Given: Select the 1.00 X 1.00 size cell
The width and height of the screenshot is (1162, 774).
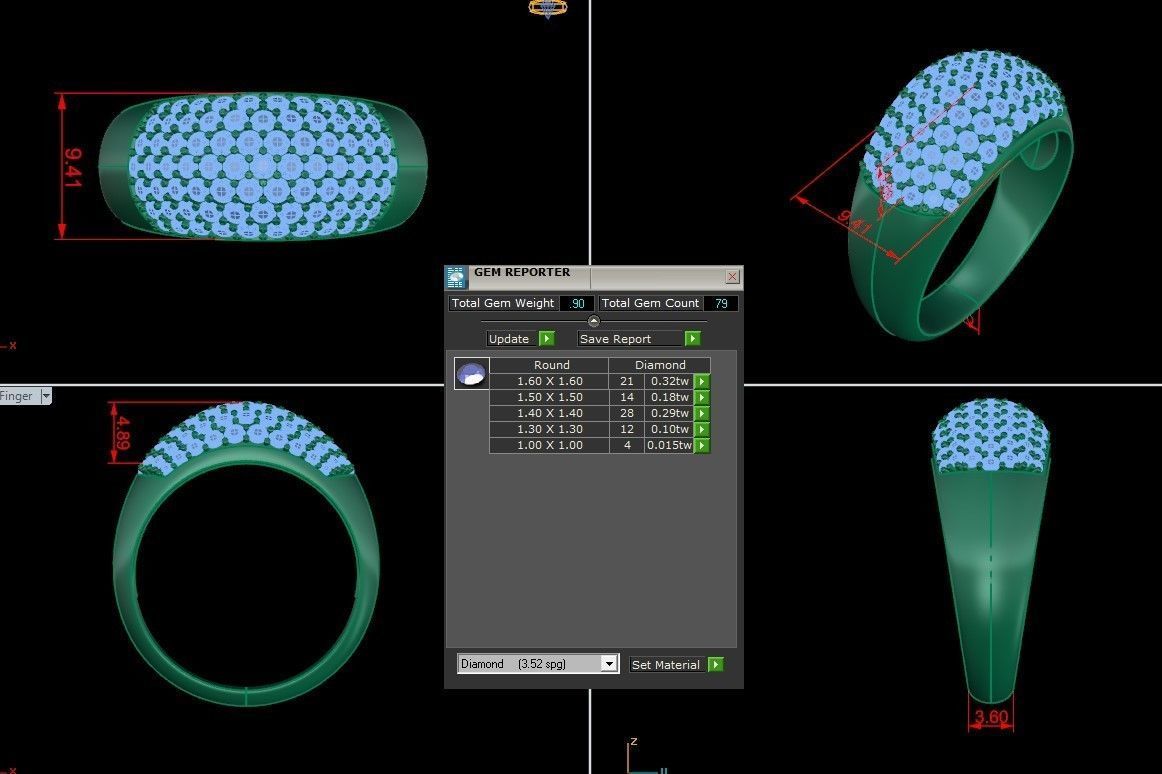Looking at the screenshot, I should (550, 446).
